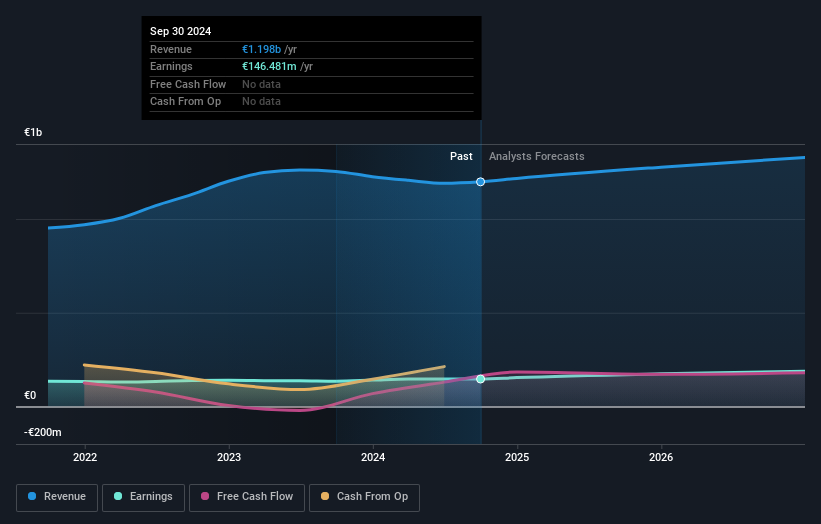Click the €0 y-axis label
The height and width of the screenshot is (524, 821).
coord(30,395)
